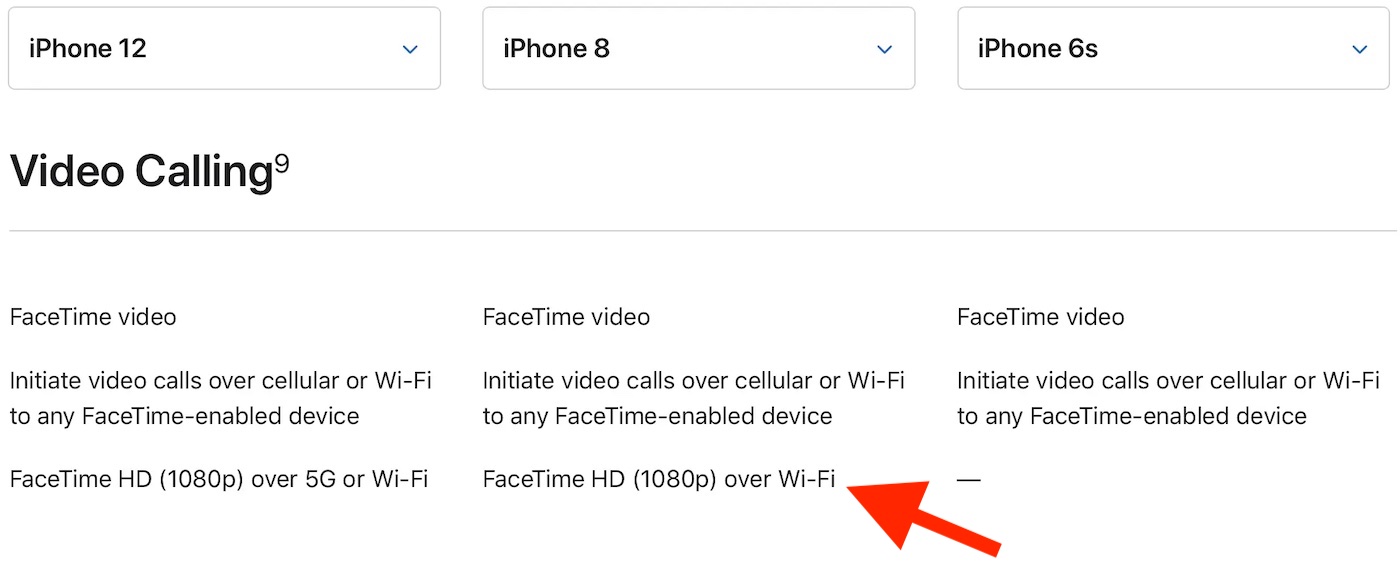Click "FaceTime HD (1080p) over Wi-Fi" text
Image resolution: width=1400 pixels, height=577 pixels.
(x=658, y=479)
